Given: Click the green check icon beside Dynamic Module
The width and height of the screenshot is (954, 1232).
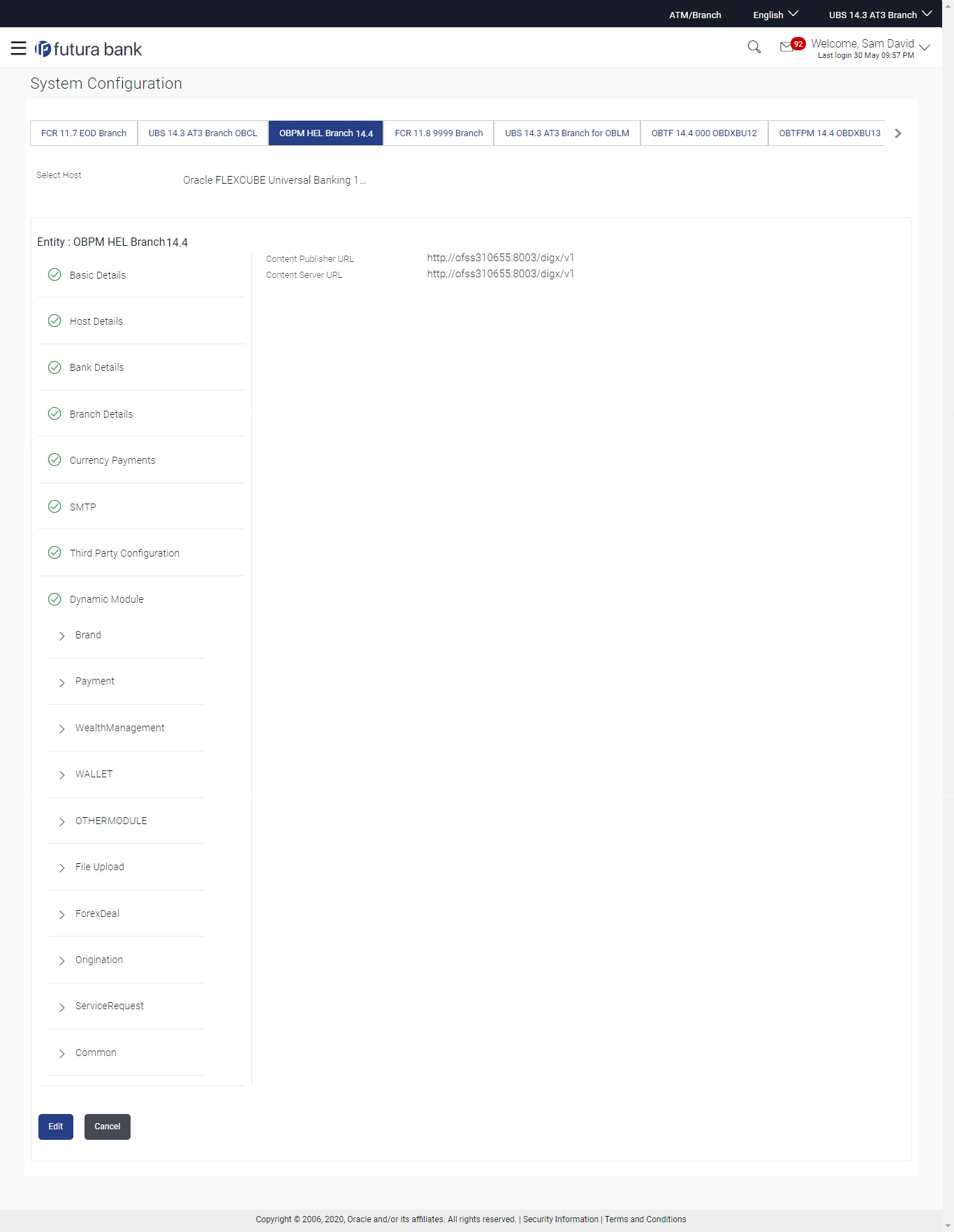Looking at the screenshot, I should [54, 599].
